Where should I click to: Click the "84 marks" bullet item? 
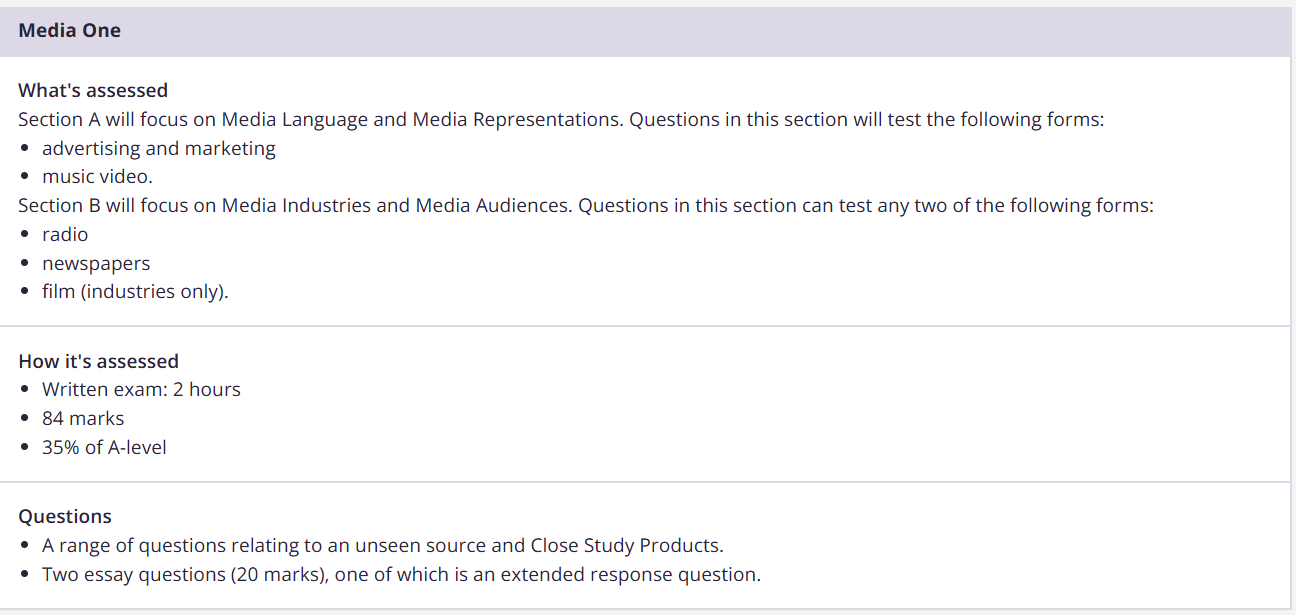pyautogui.click(x=83, y=419)
